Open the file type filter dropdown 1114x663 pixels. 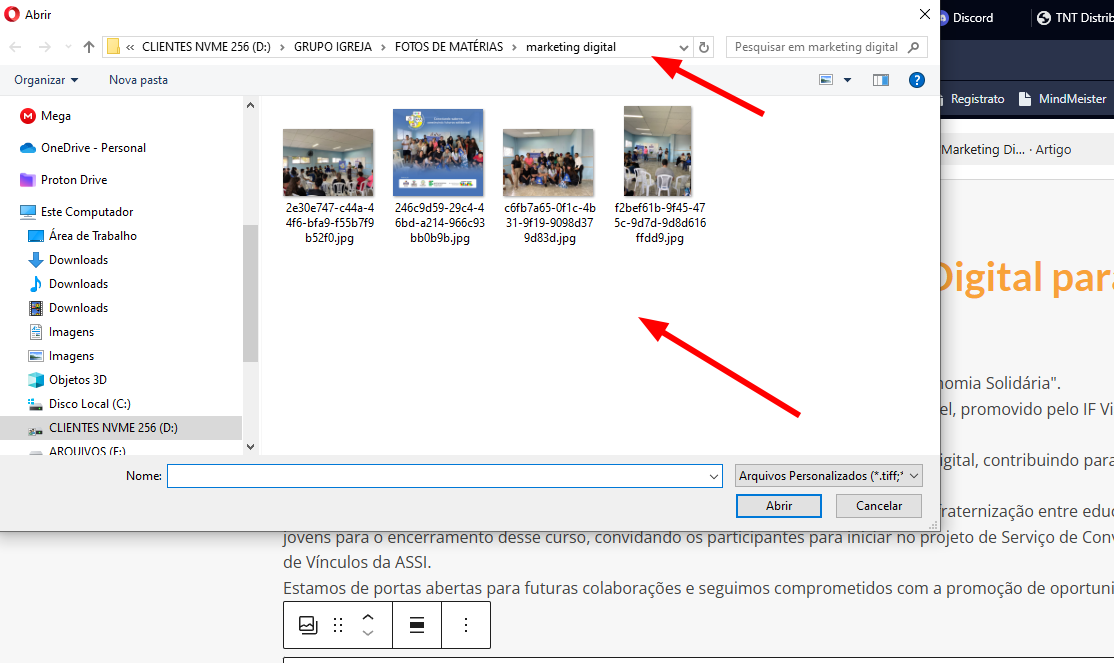[x=827, y=476]
